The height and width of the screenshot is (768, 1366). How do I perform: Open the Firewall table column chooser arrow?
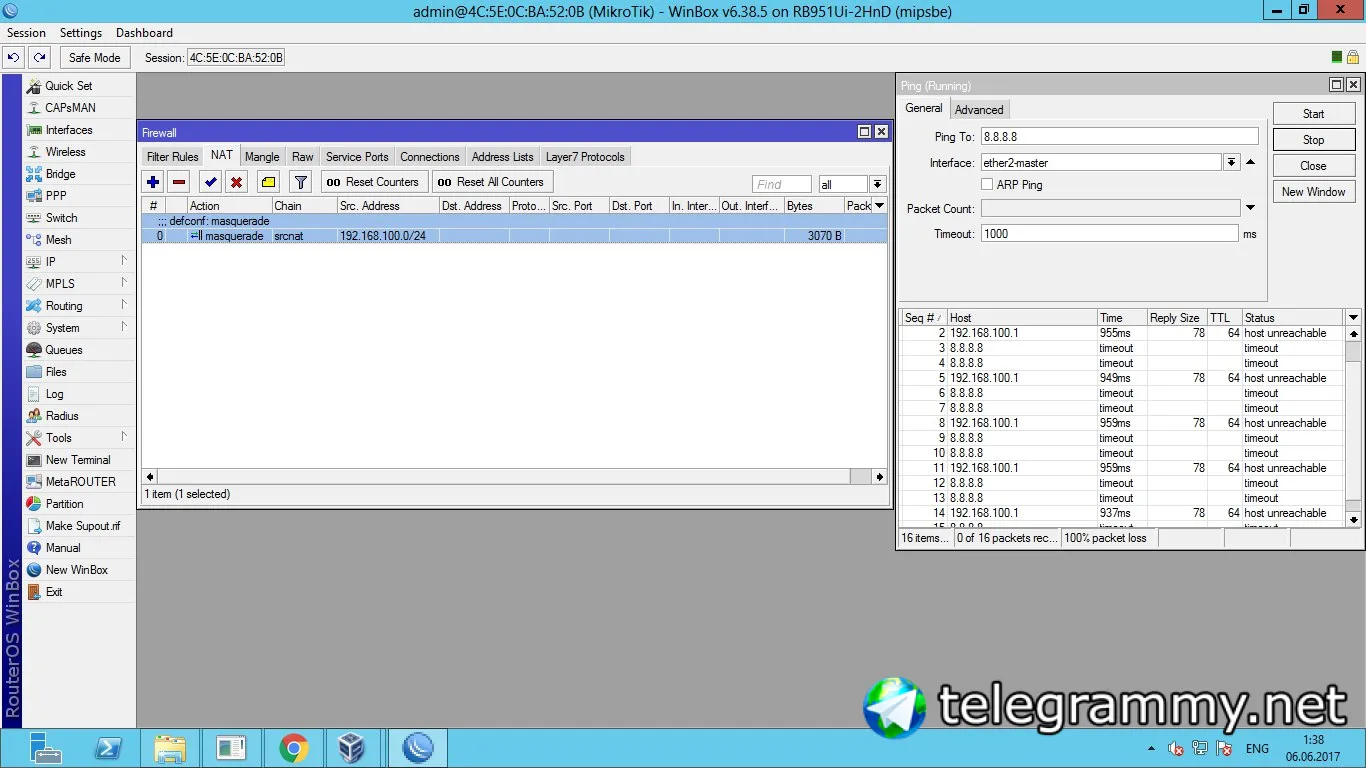point(879,206)
